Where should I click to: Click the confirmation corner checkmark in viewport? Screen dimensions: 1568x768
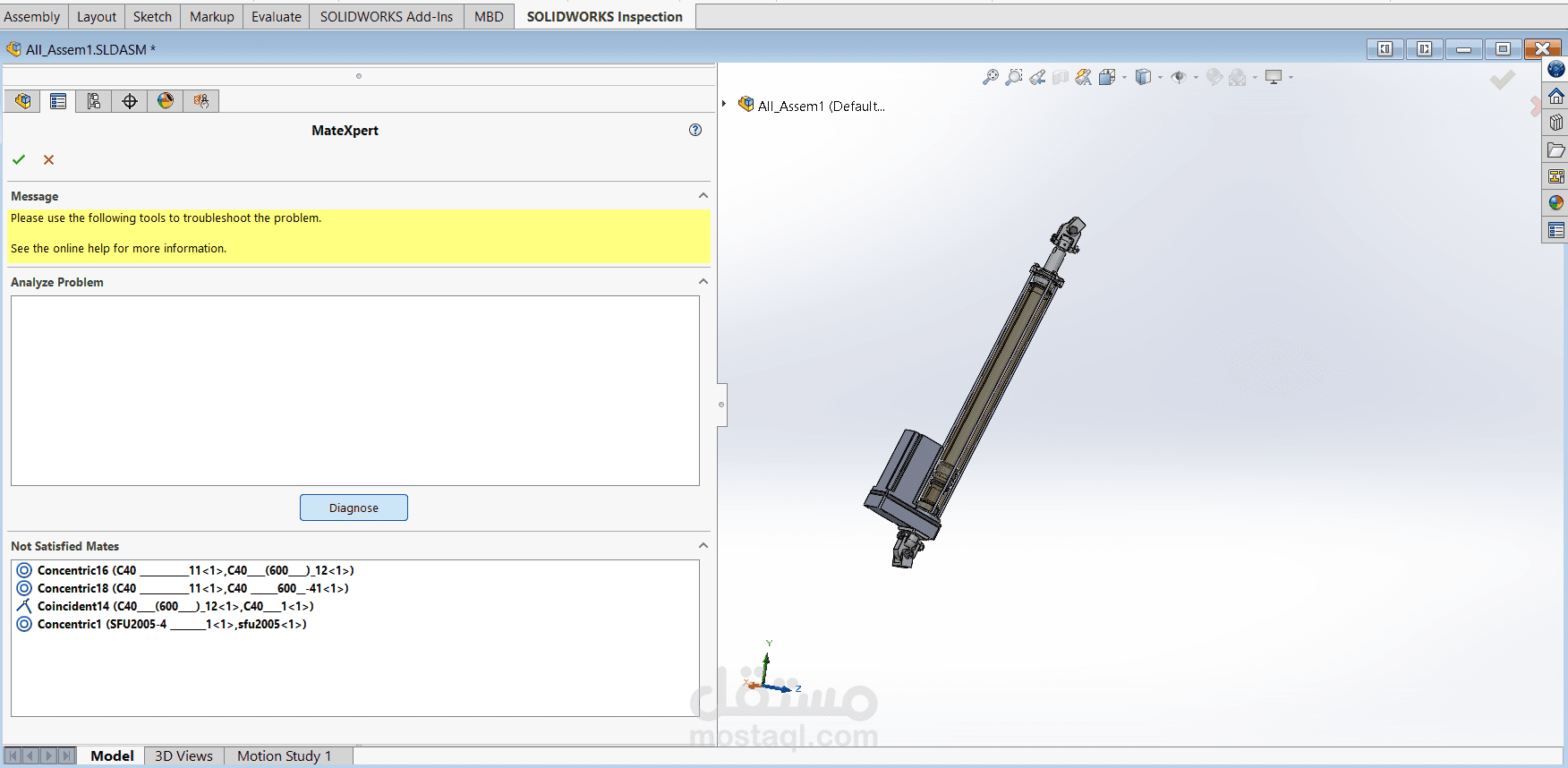pos(1503,80)
